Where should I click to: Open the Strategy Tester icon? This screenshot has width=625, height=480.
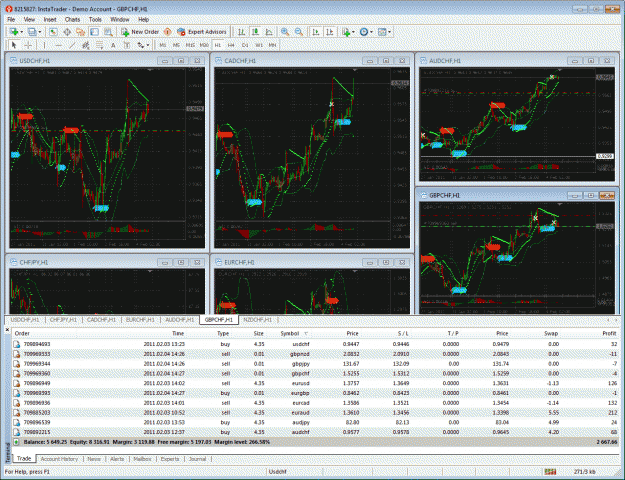[108, 32]
